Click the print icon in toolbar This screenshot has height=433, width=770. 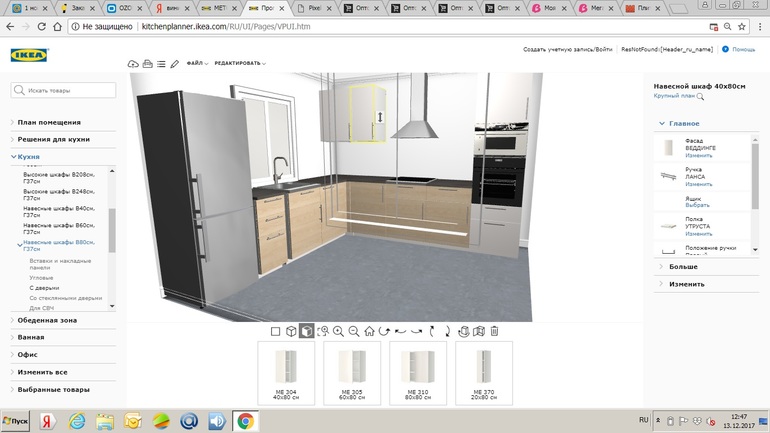point(147,64)
